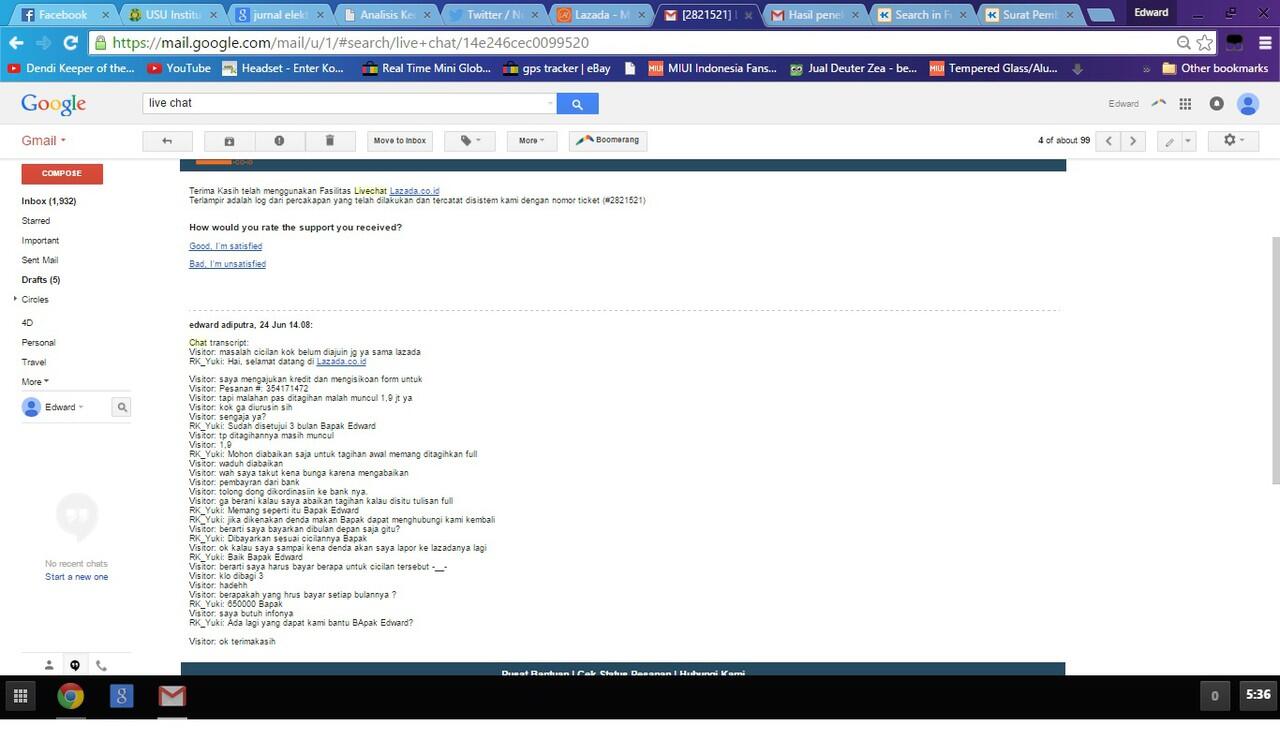Expand the Circles label
The width and height of the screenshot is (1280, 740).
click(x=15, y=299)
